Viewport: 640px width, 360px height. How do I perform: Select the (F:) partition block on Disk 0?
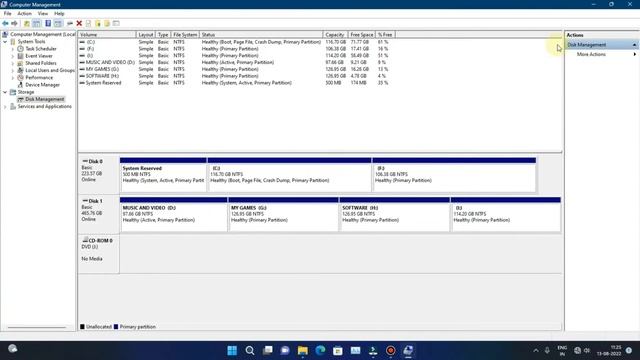click(454, 175)
